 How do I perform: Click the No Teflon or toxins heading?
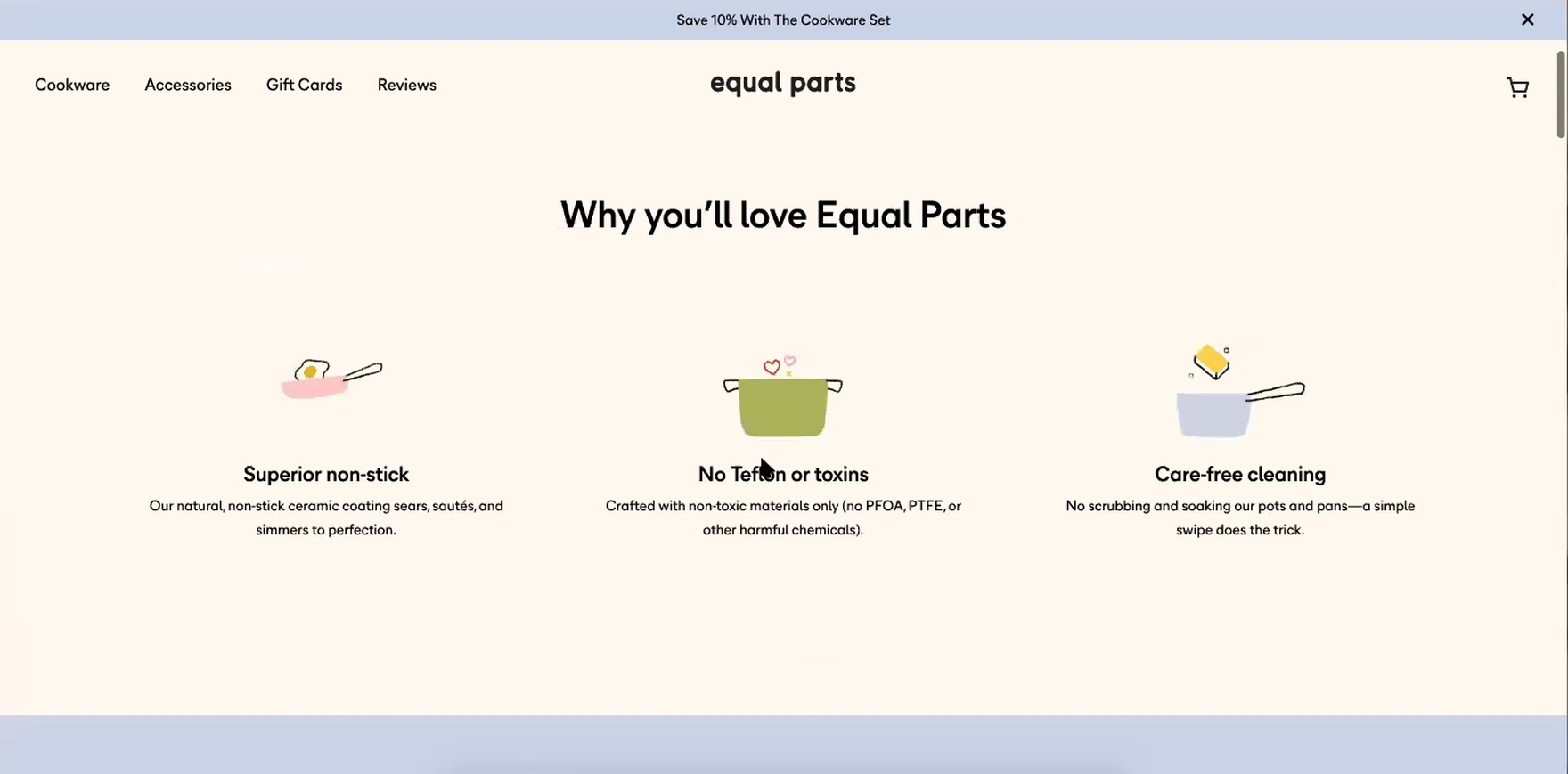coord(782,474)
